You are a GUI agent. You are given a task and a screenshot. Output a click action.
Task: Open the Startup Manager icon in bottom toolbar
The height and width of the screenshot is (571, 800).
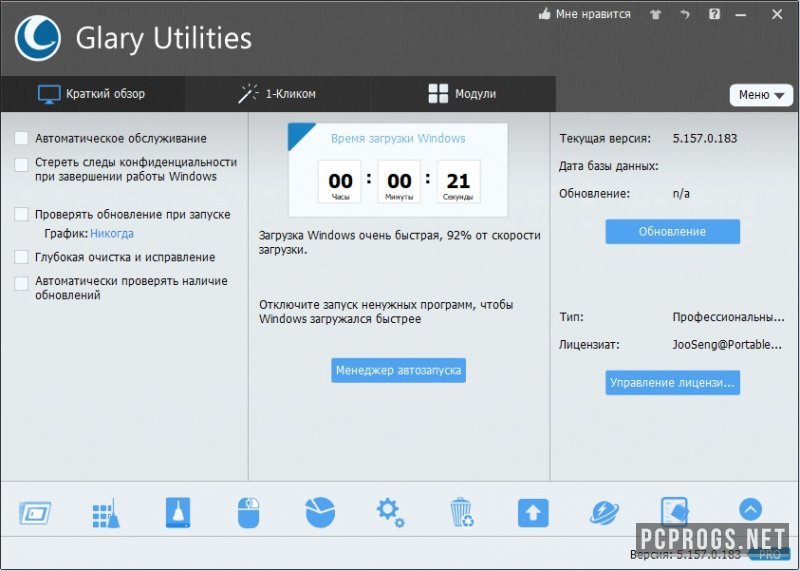click(35, 512)
